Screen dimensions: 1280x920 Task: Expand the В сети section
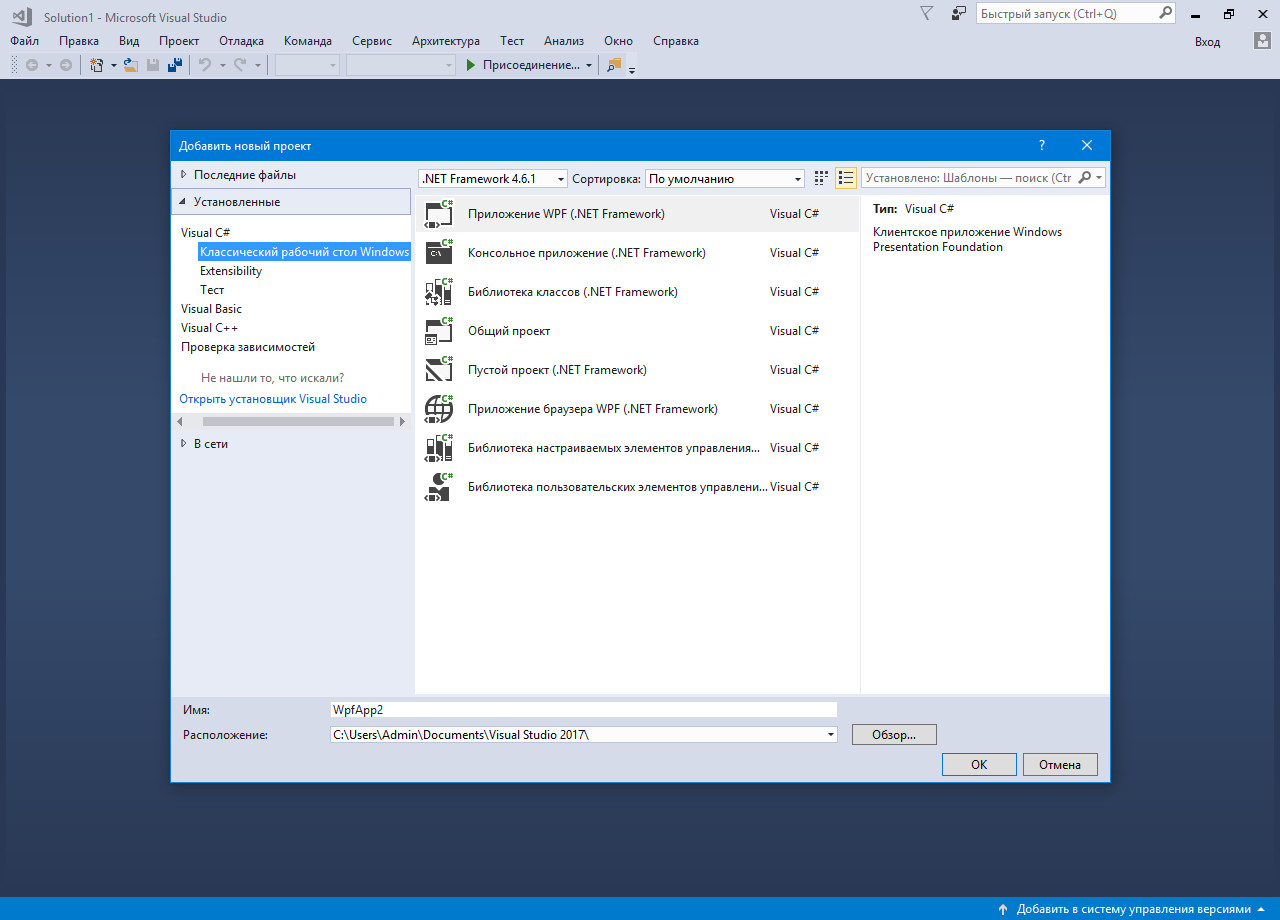point(183,443)
